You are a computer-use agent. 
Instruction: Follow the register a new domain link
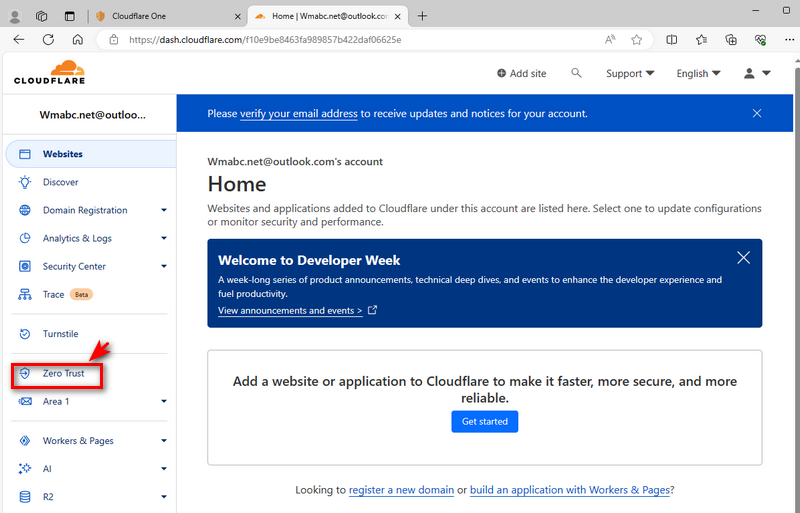pyautogui.click(x=401, y=490)
